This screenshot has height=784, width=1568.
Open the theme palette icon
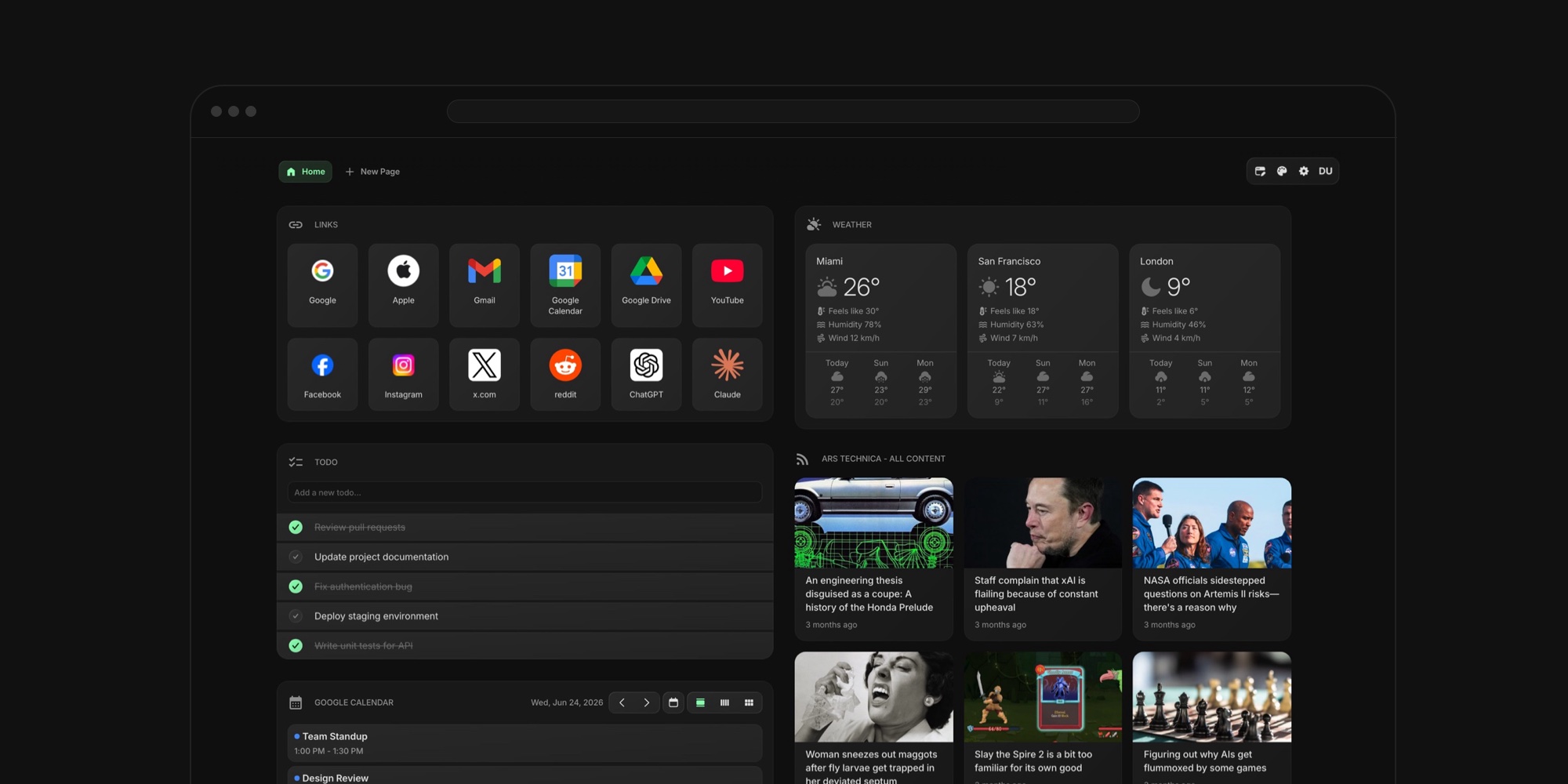point(1282,171)
